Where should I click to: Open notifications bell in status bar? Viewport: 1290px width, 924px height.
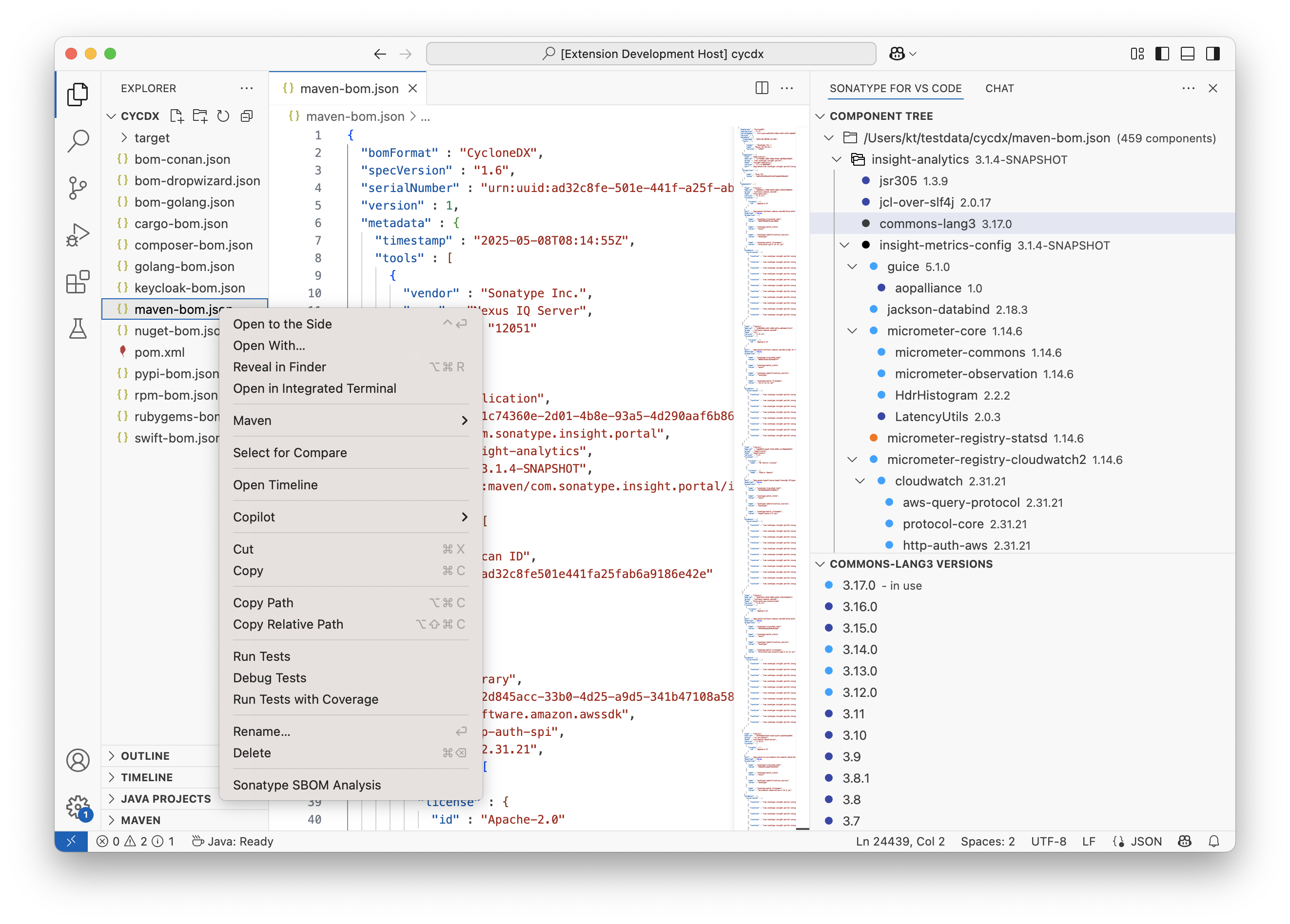pyautogui.click(x=1214, y=841)
